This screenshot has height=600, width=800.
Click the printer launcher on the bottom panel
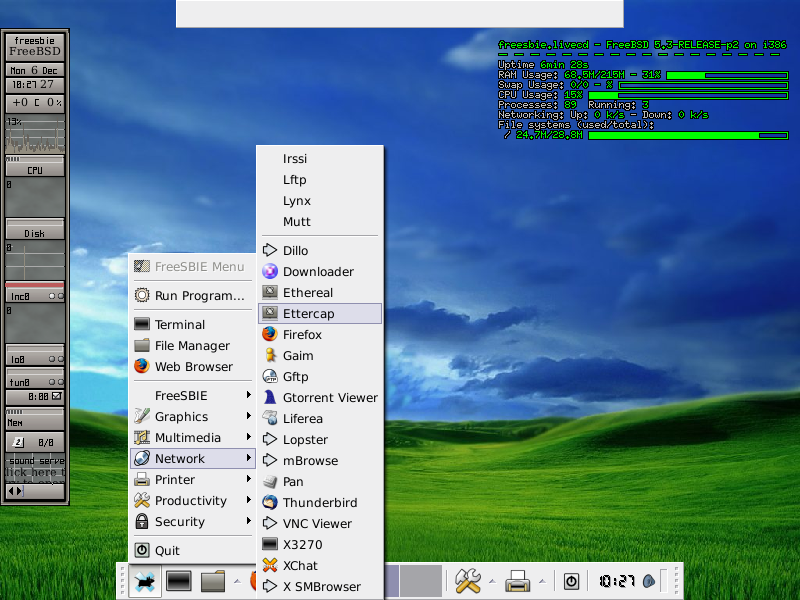click(x=517, y=581)
